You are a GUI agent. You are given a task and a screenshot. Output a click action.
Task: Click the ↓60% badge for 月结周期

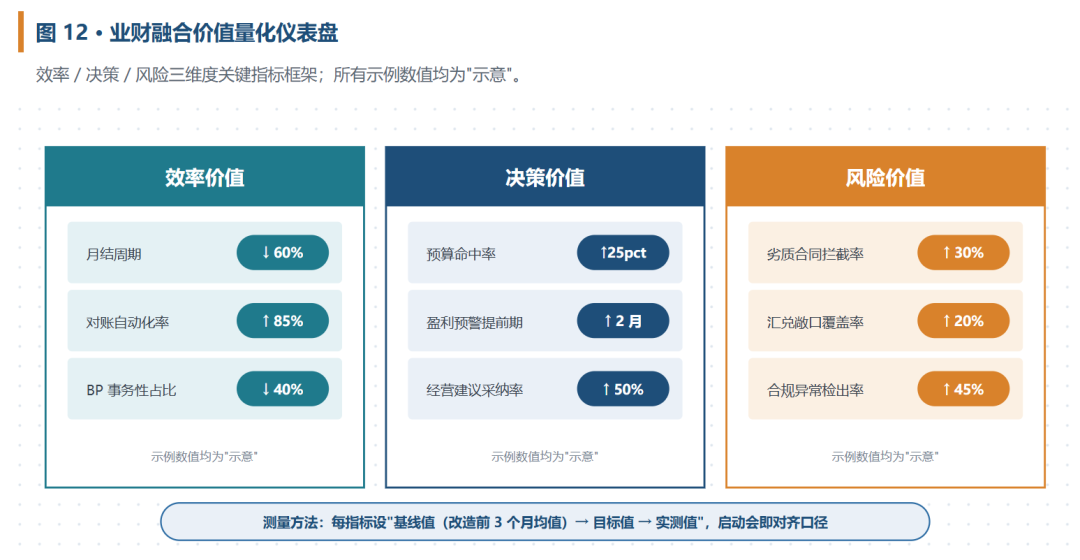point(282,253)
